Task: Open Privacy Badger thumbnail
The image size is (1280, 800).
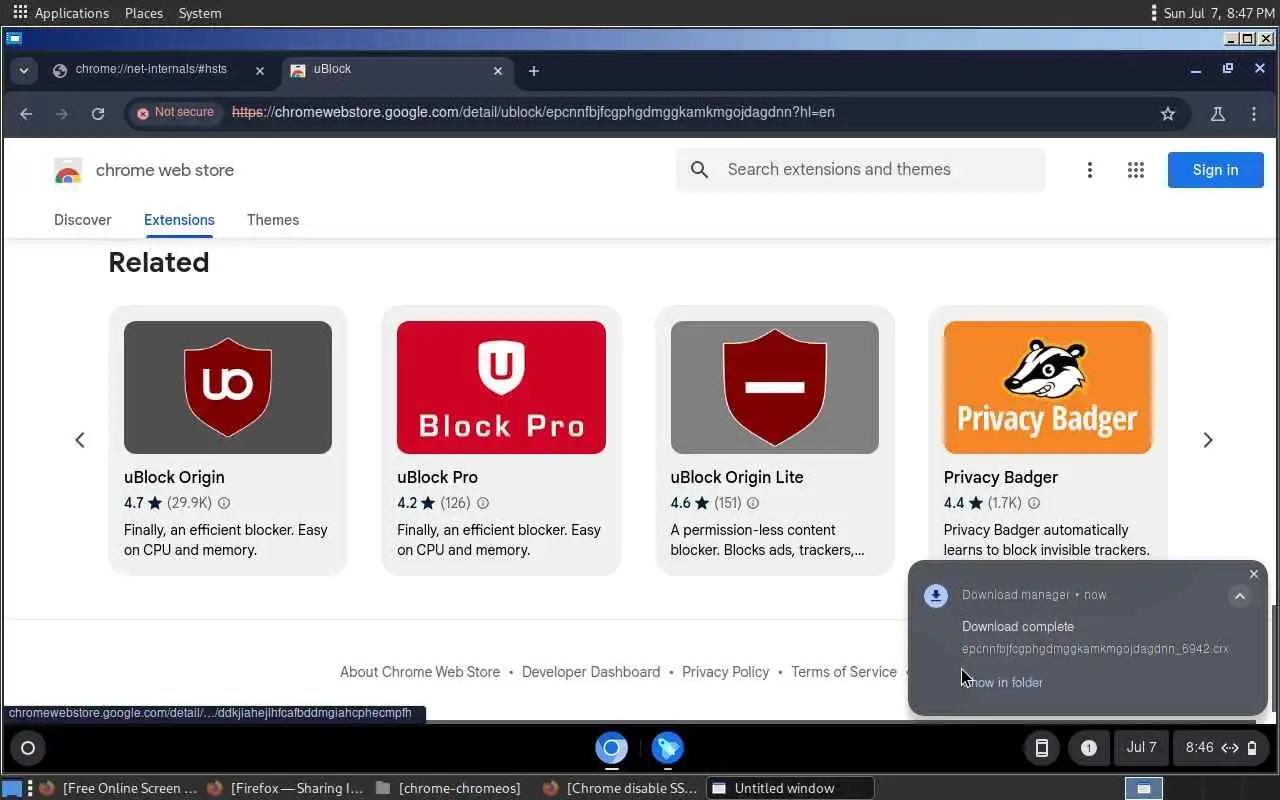Action: point(1048,387)
